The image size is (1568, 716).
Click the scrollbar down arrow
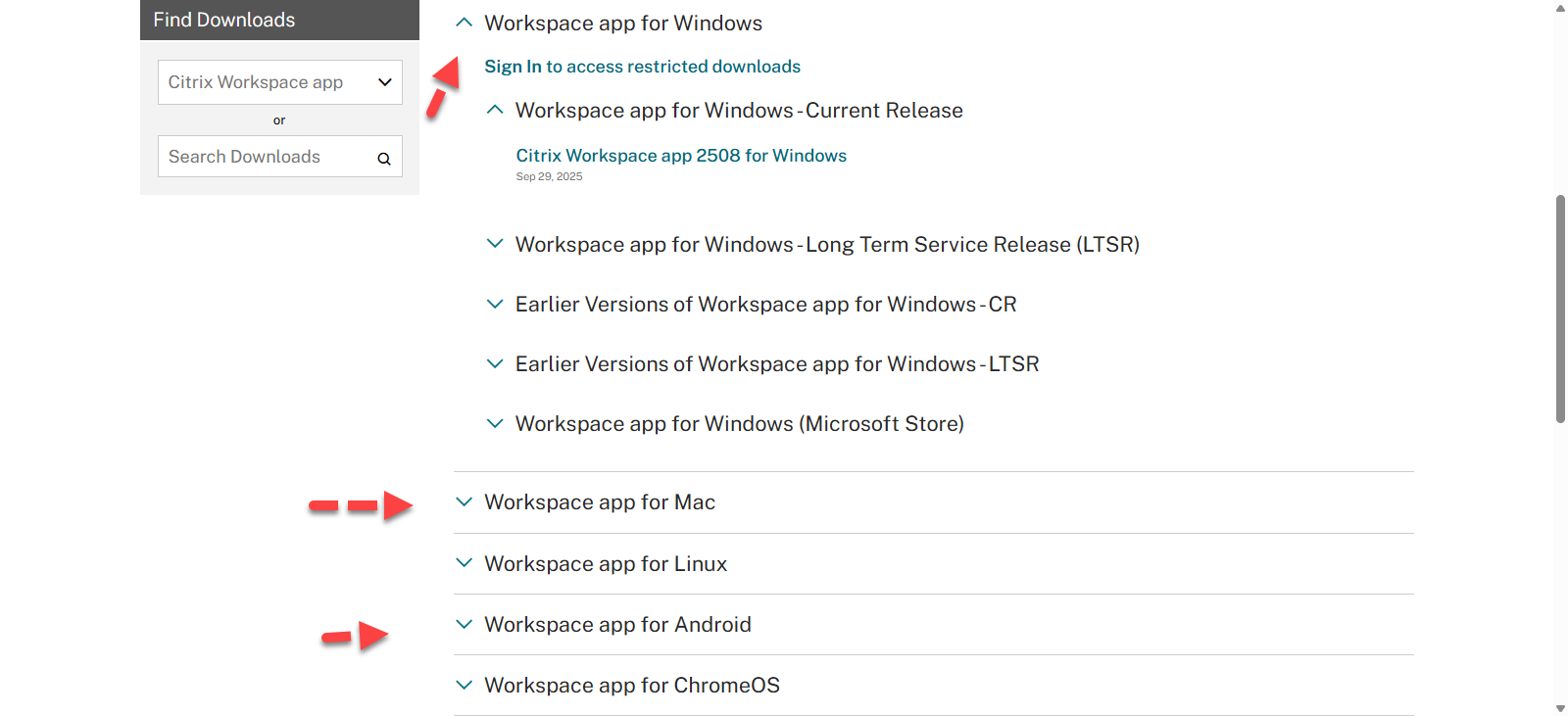pyautogui.click(x=1559, y=708)
